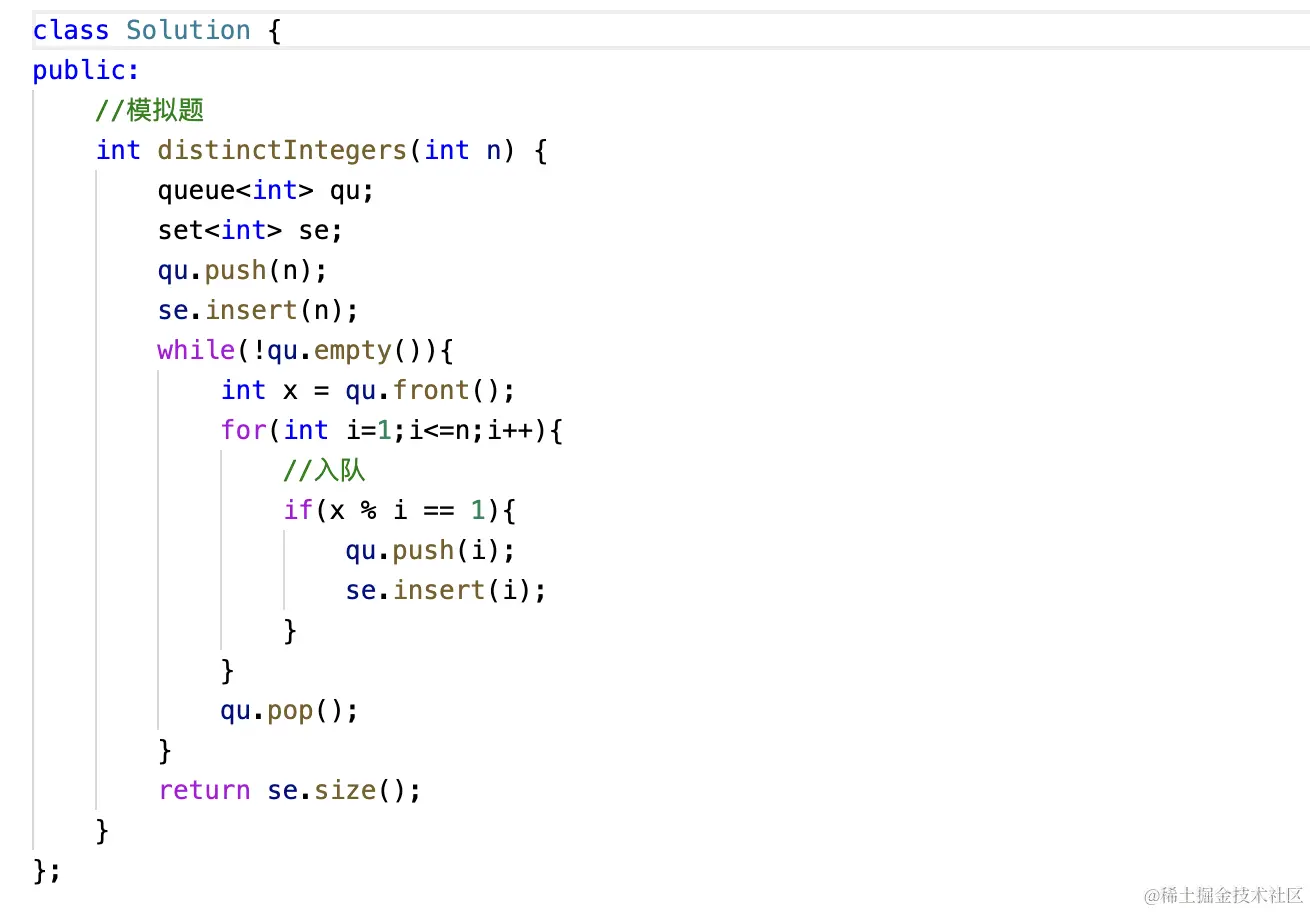Image resolution: width=1310 pixels, height=912 pixels.
Task: Click the '//入队' comment
Action: tap(325, 470)
